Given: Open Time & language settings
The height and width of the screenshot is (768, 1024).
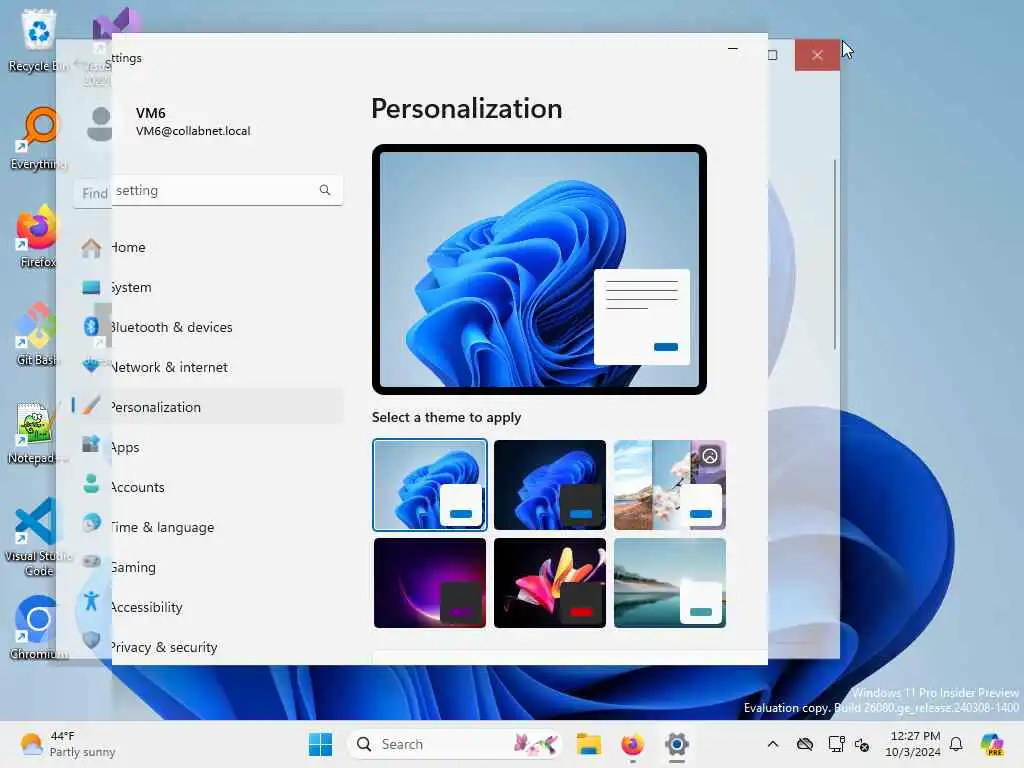Looking at the screenshot, I should (x=208, y=527).
